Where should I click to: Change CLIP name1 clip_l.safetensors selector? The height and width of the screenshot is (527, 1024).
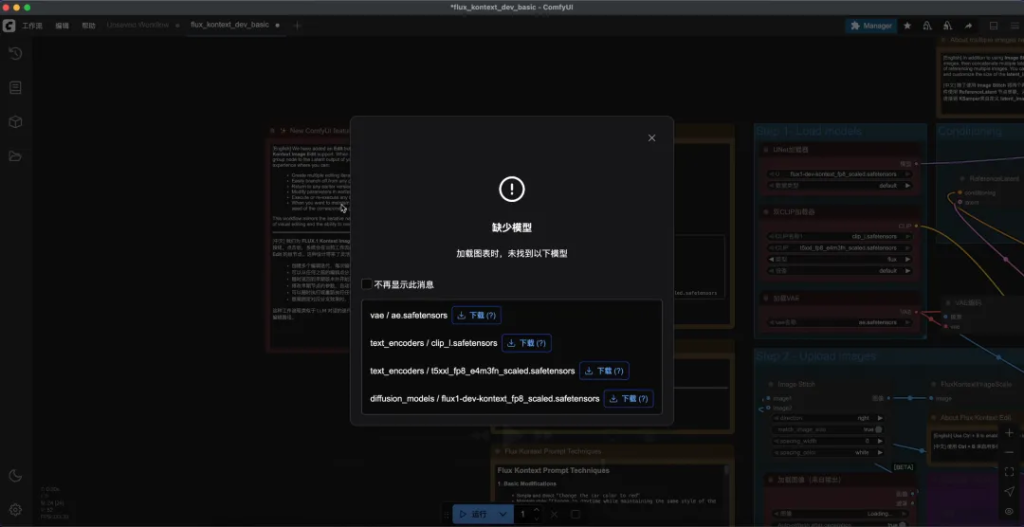(840, 236)
